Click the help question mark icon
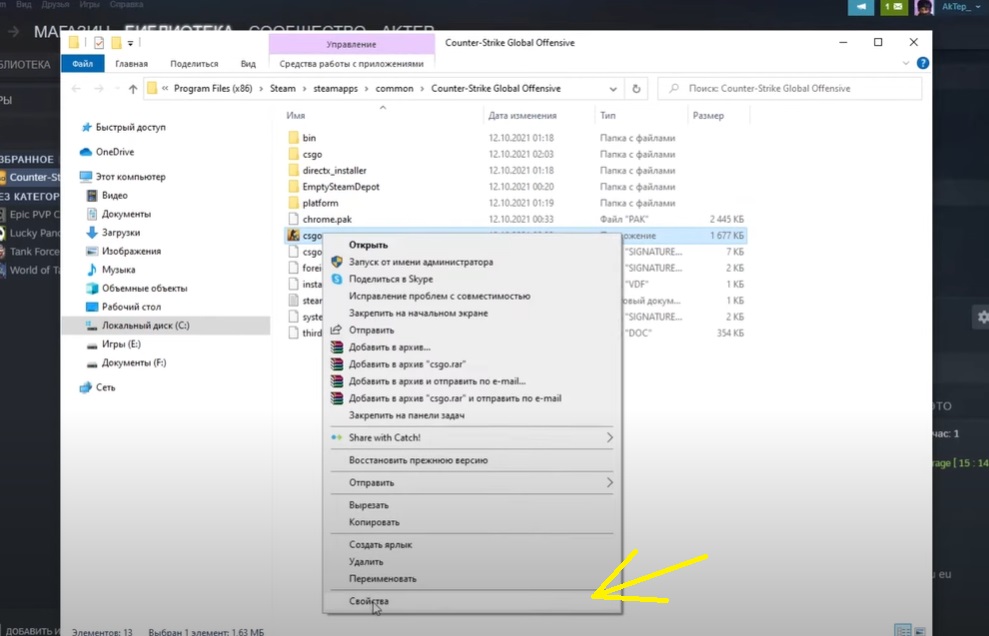Viewport: 989px width, 636px height. click(923, 63)
